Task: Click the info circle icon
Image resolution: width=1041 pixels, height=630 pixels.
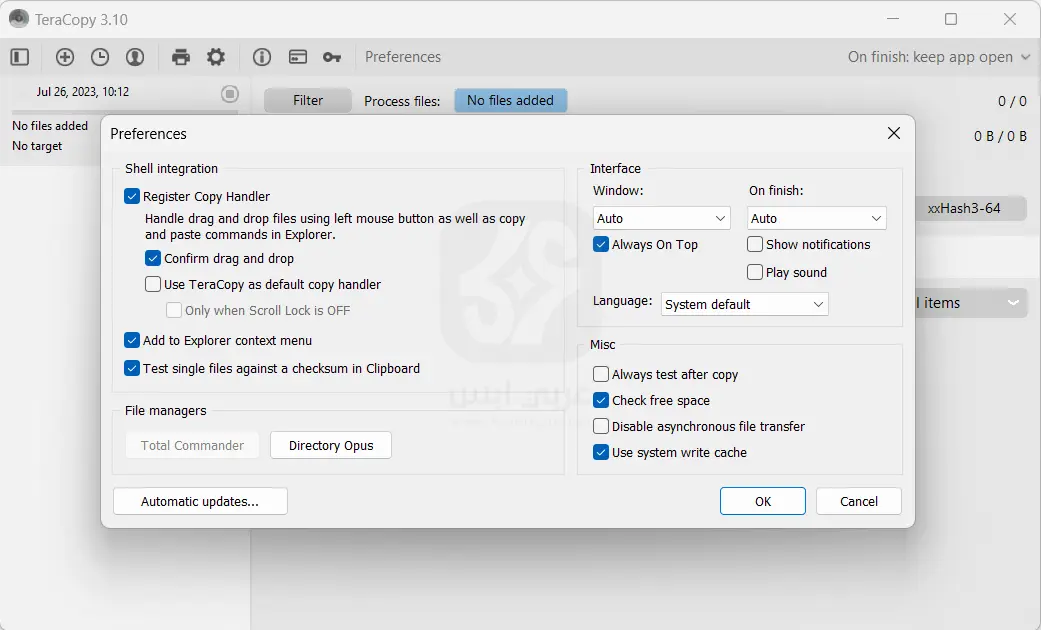Action: 262,57
